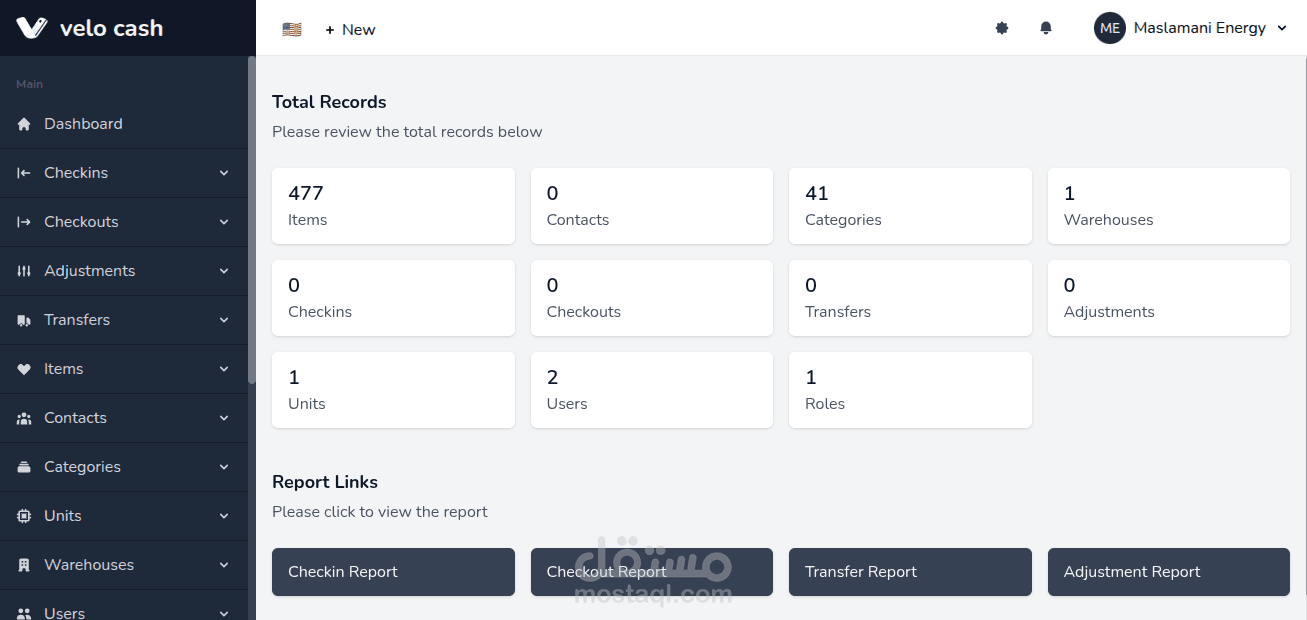Open the Categories sidebar menu
Screen dimensions: 1307x620
coord(82,467)
